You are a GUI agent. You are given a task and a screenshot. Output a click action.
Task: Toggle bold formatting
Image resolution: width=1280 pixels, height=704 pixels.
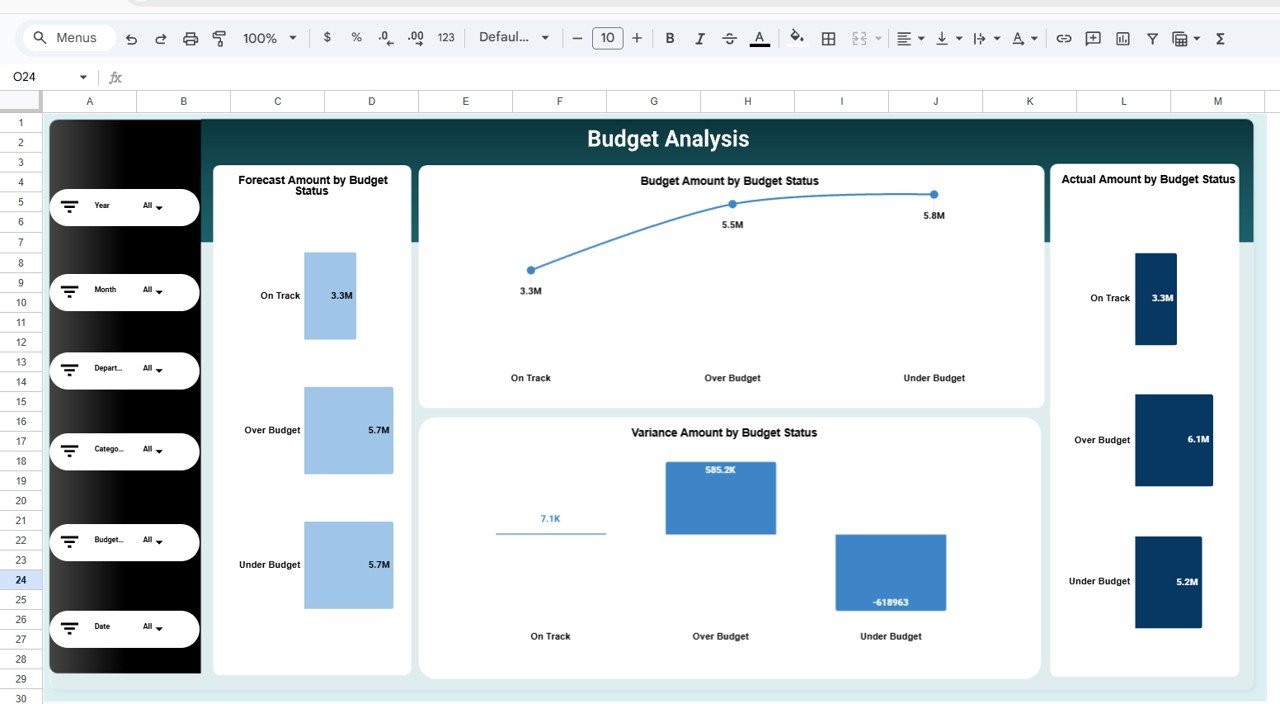click(669, 38)
